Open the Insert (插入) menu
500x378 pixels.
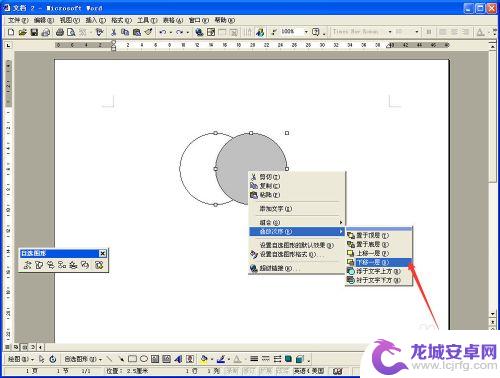click(95, 20)
